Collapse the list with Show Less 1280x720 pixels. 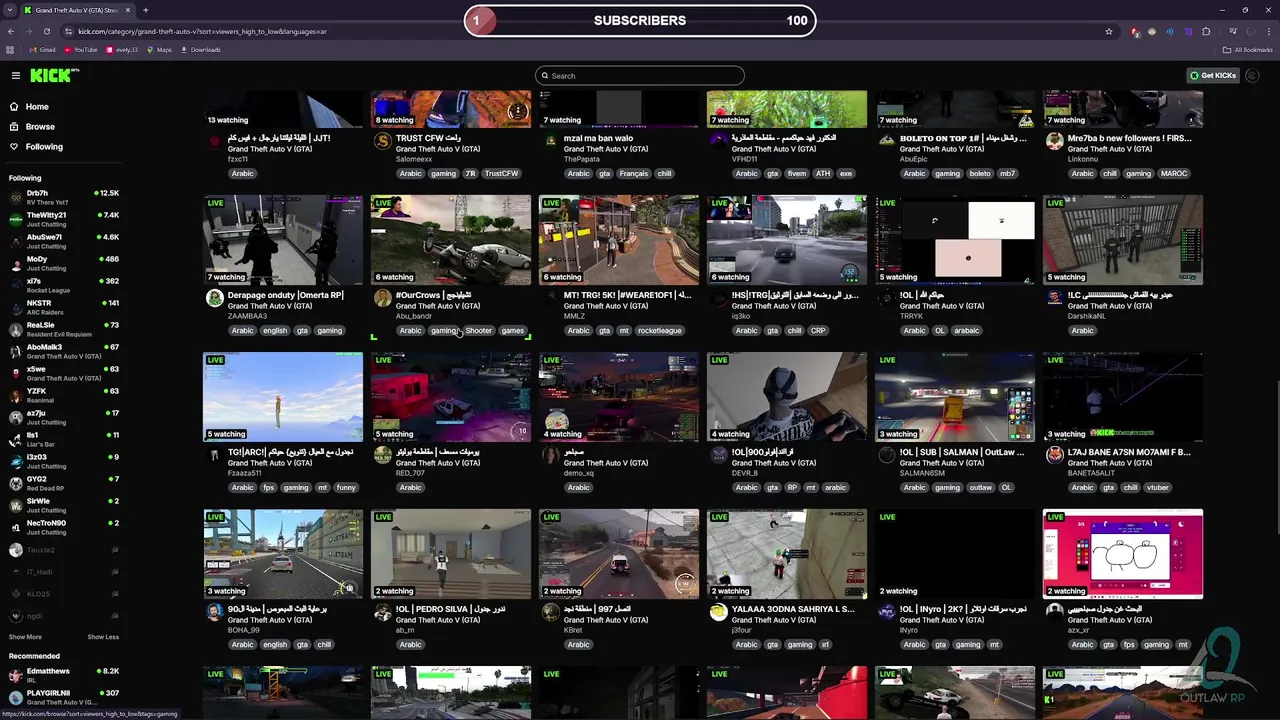pos(103,637)
